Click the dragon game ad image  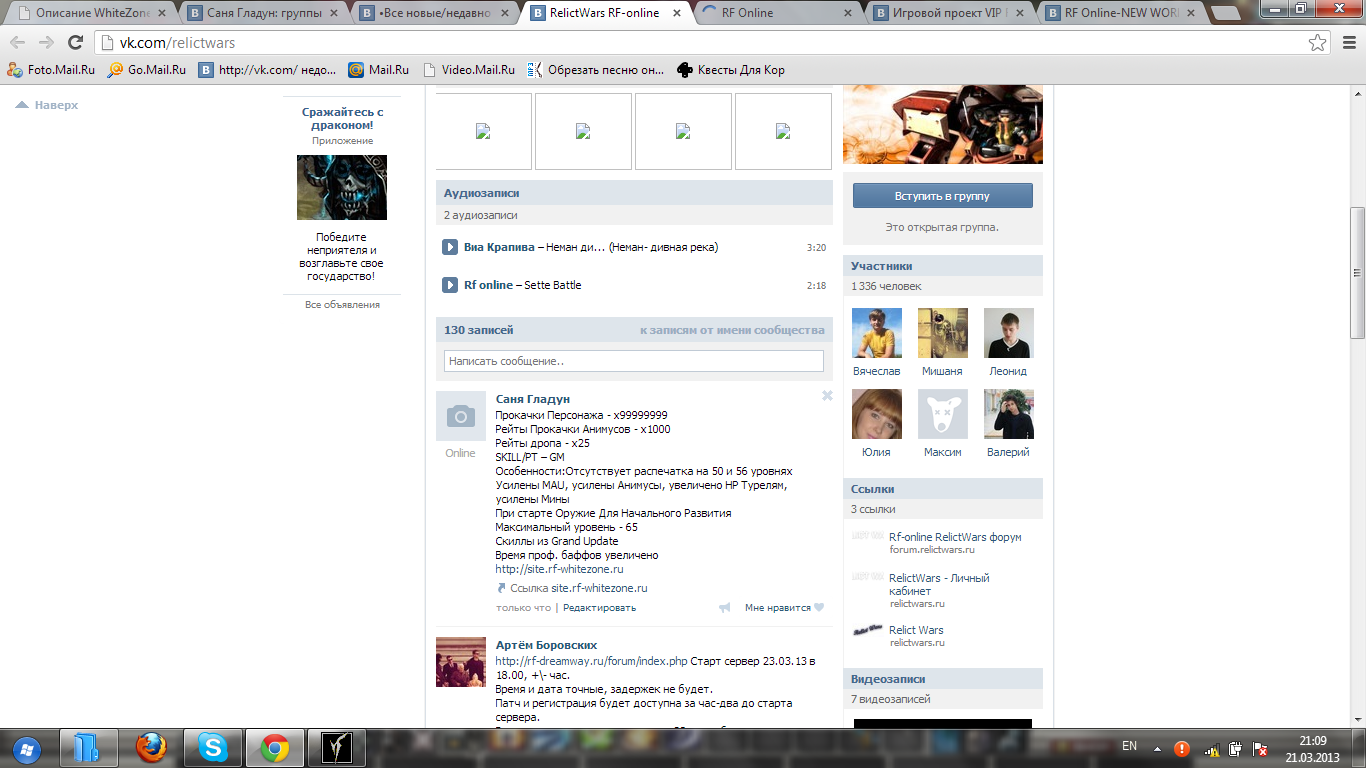coord(342,187)
